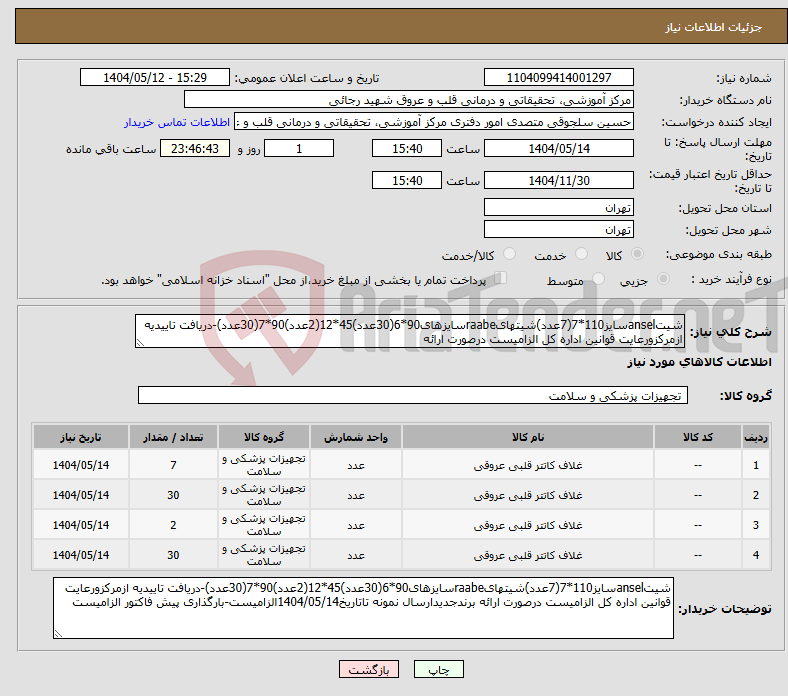Click the product group cell in row 1
Viewport: 788px width, 696px height.
click(x=264, y=465)
